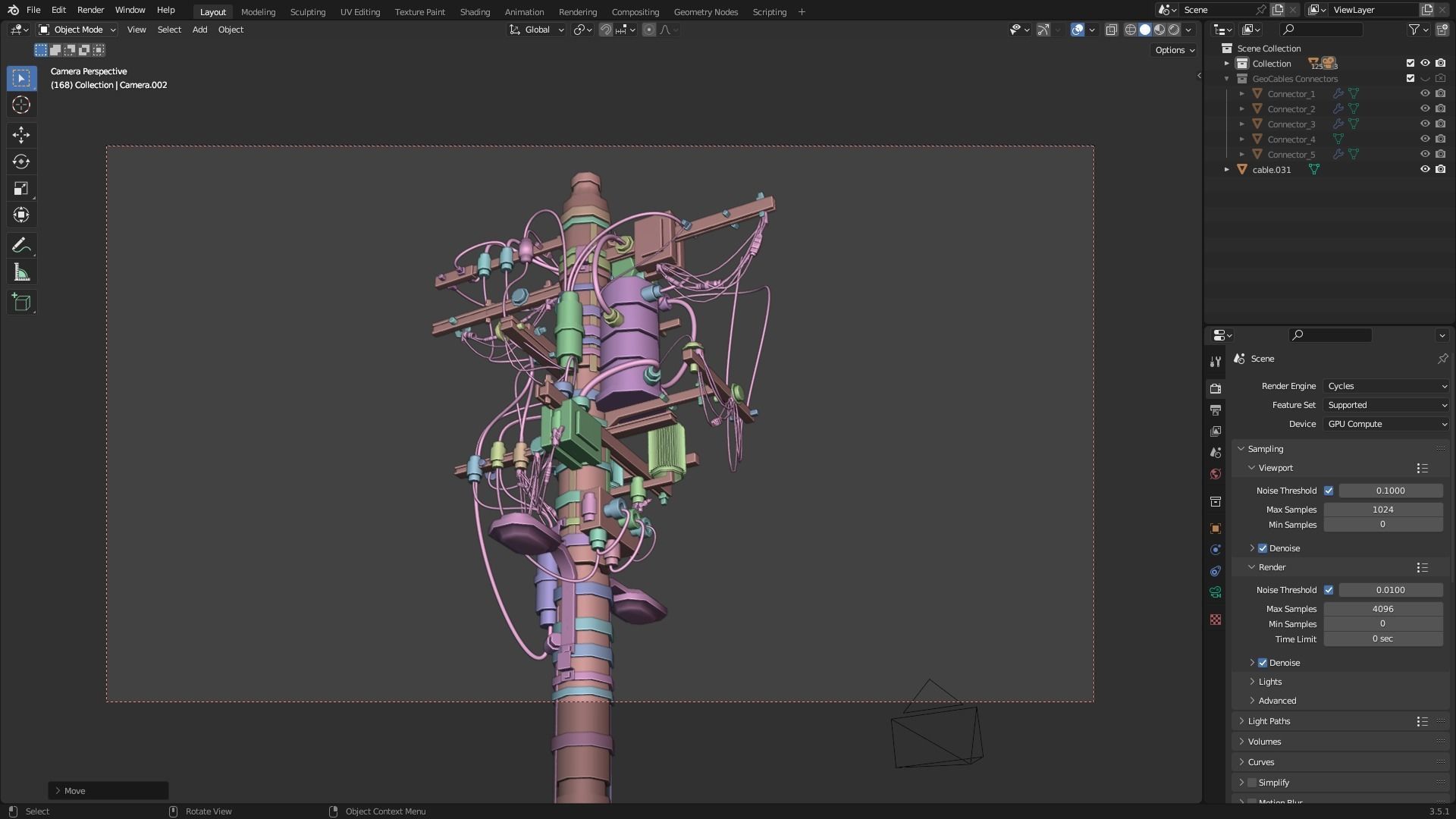Viewport: 1456px width, 819px height.
Task: Choose the Add Cube tool
Action: (21, 303)
